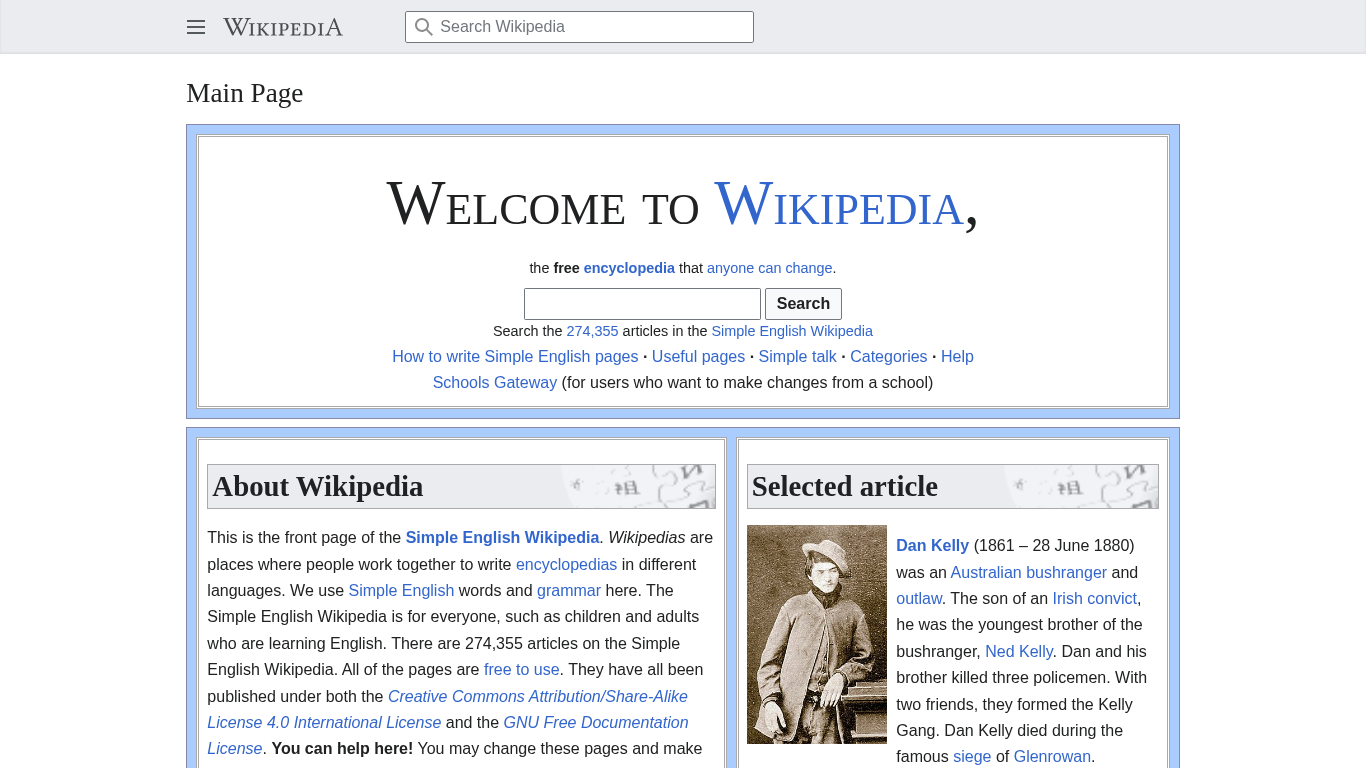Click the 'Selected article' section heading

pos(845,487)
